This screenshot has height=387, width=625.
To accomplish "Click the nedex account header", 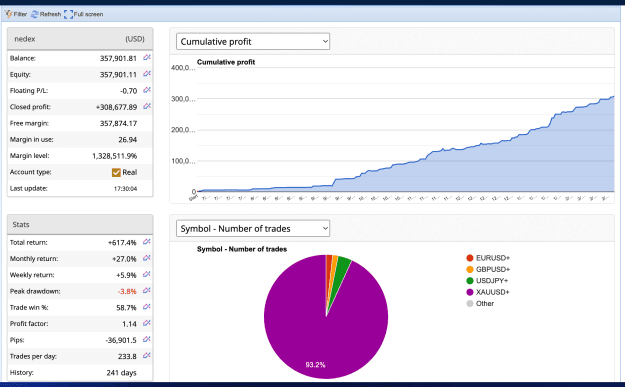I will pyautogui.click(x=80, y=39).
